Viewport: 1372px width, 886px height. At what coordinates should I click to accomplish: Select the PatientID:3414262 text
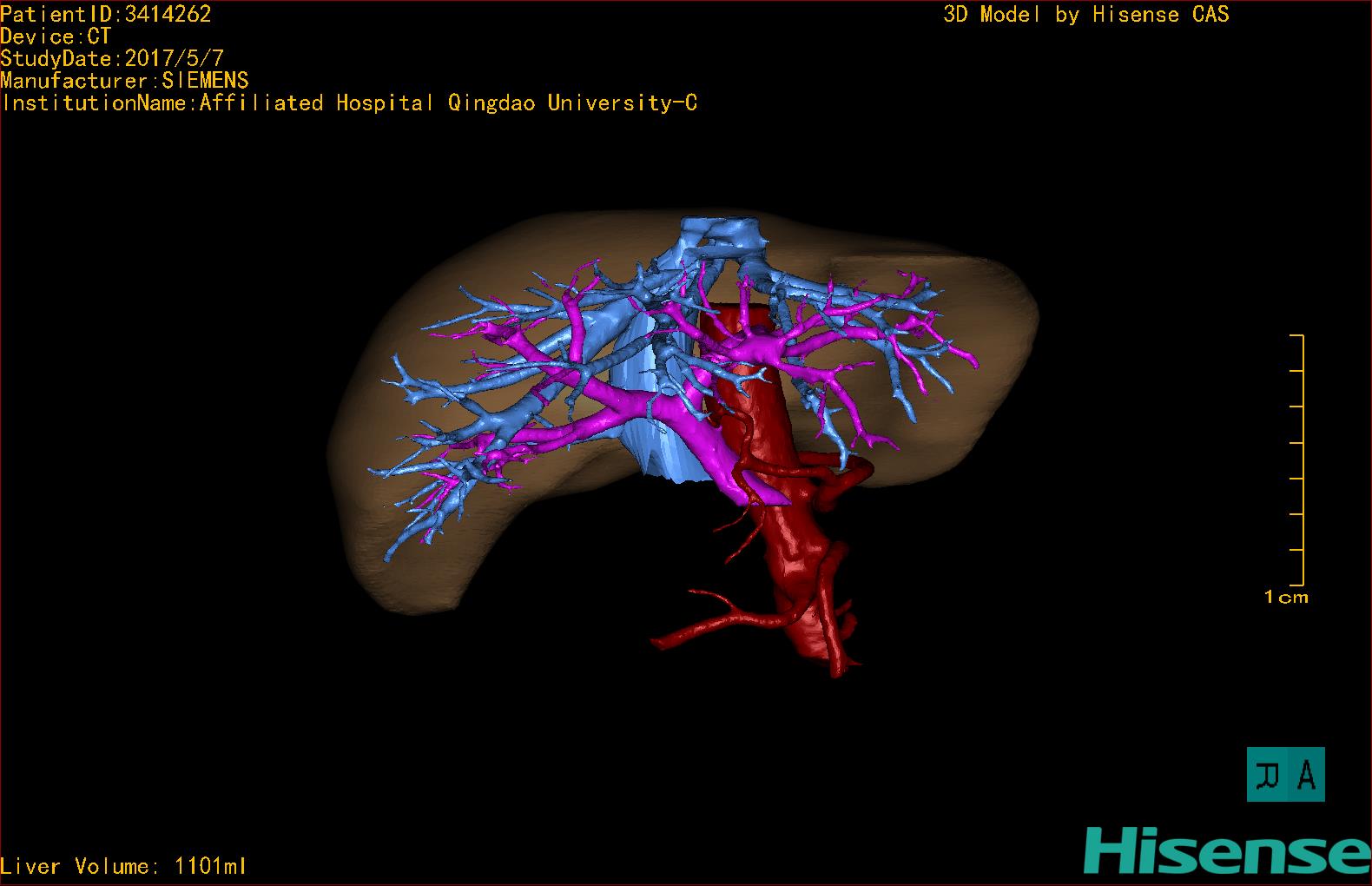106,14
